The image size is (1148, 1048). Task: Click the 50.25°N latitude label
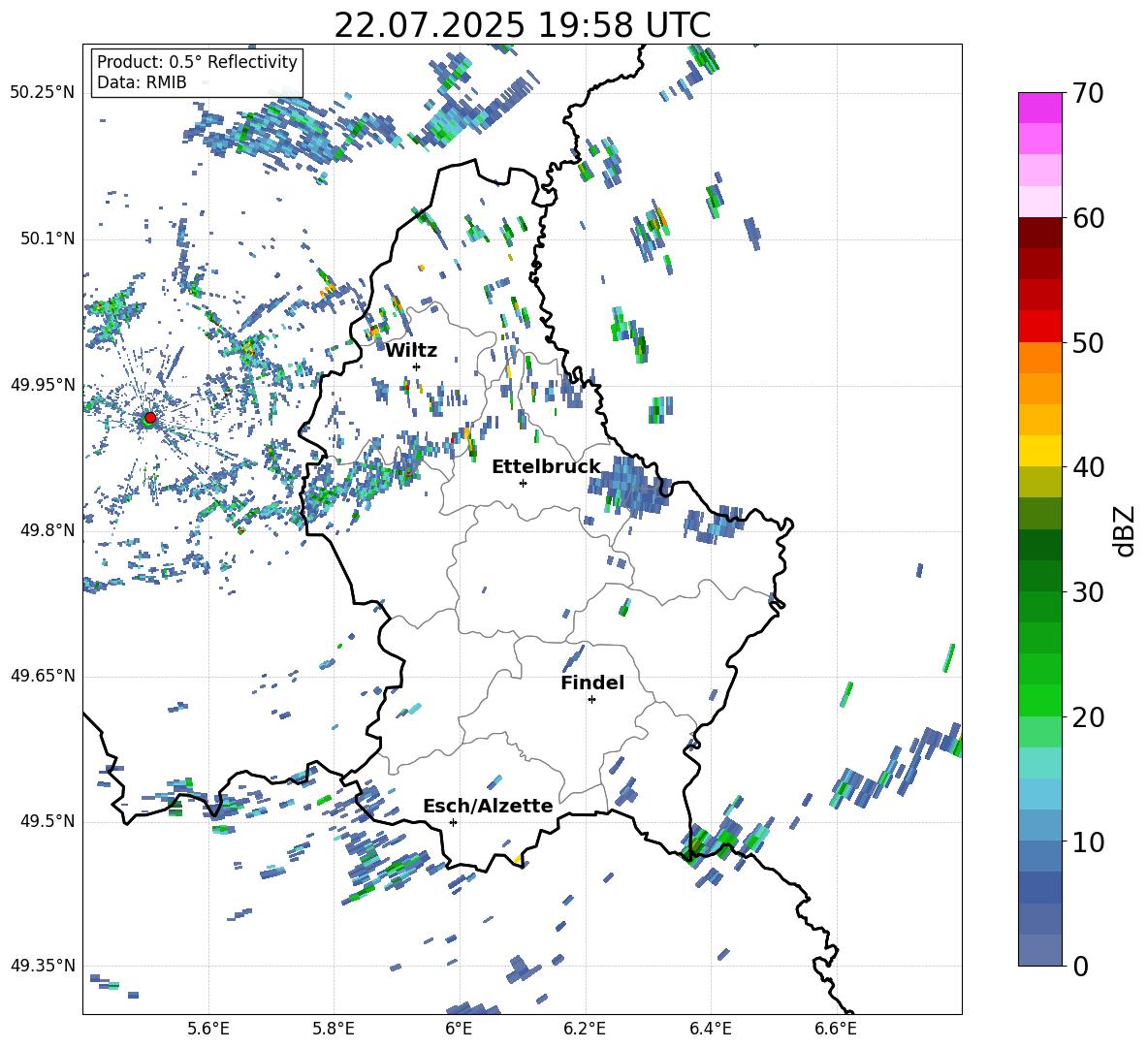43,93
